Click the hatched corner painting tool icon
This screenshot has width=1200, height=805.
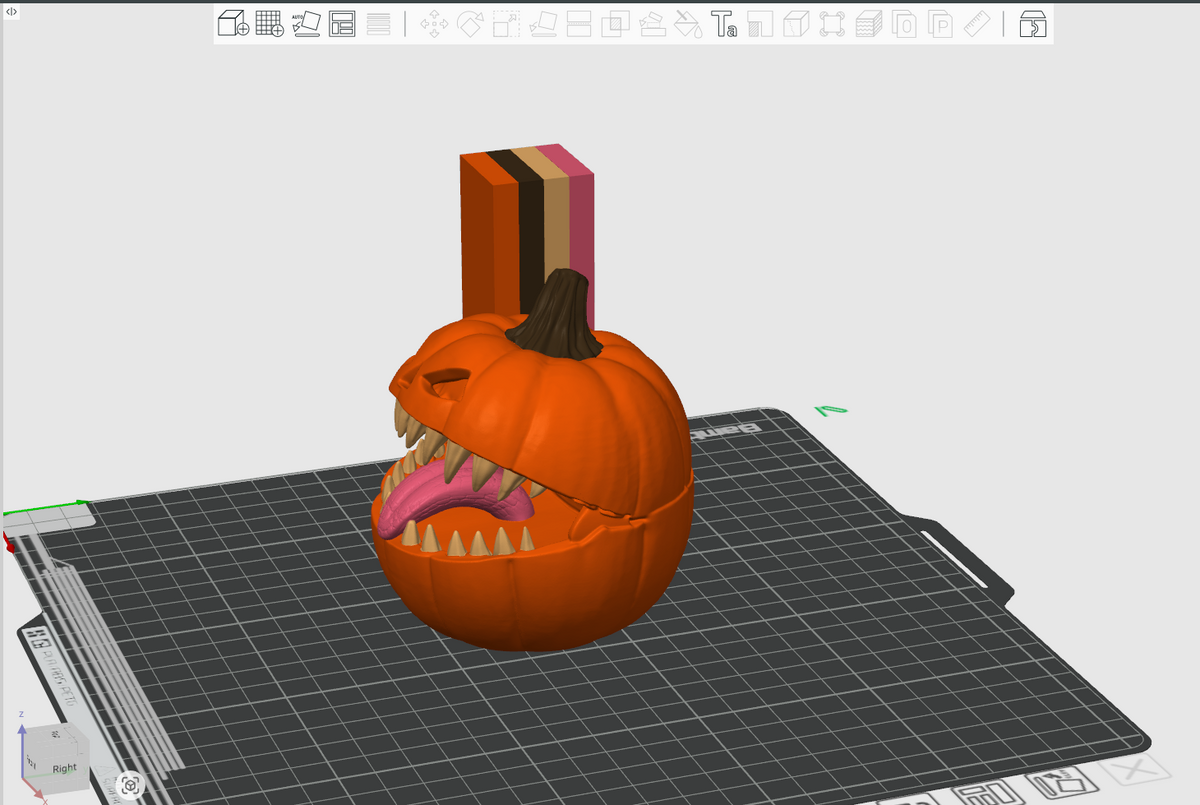coord(760,24)
